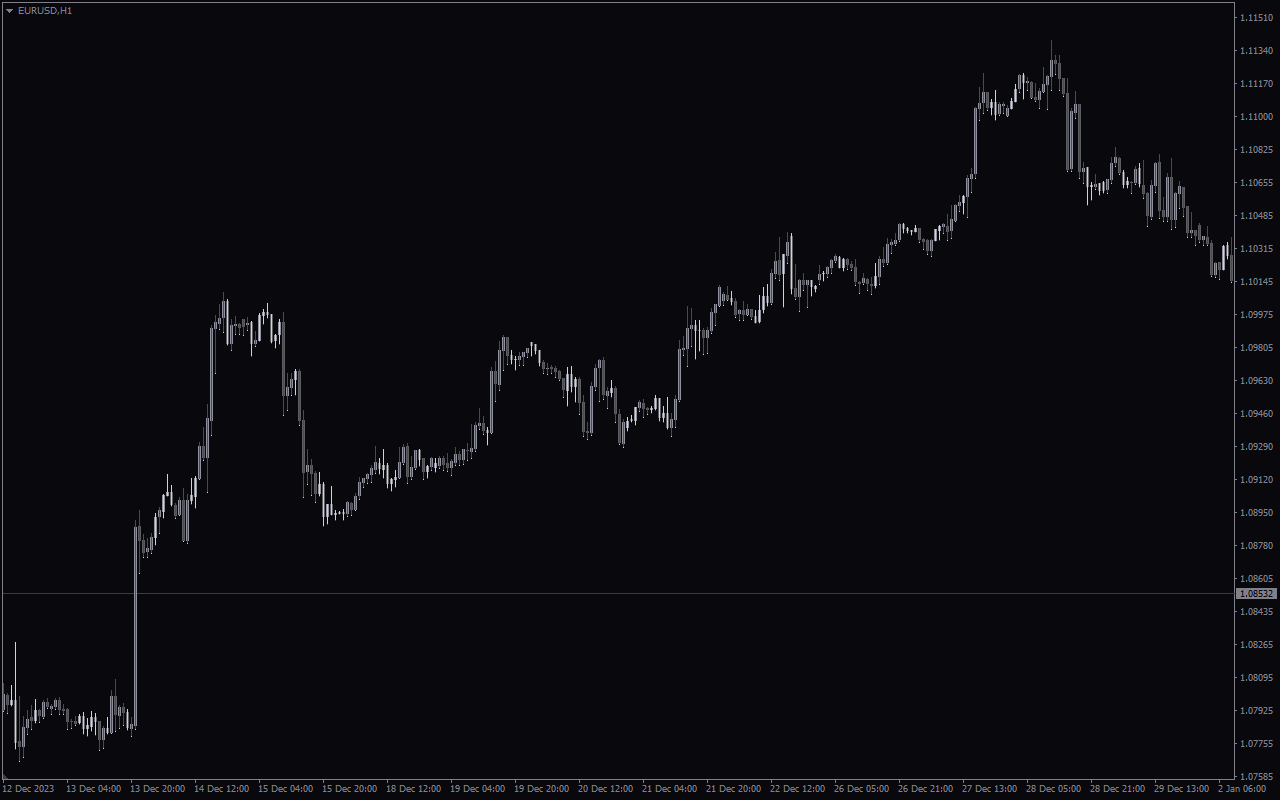1280x800 pixels.
Task: Click the 1.10655 price scale label
Action: (x=1257, y=182)
